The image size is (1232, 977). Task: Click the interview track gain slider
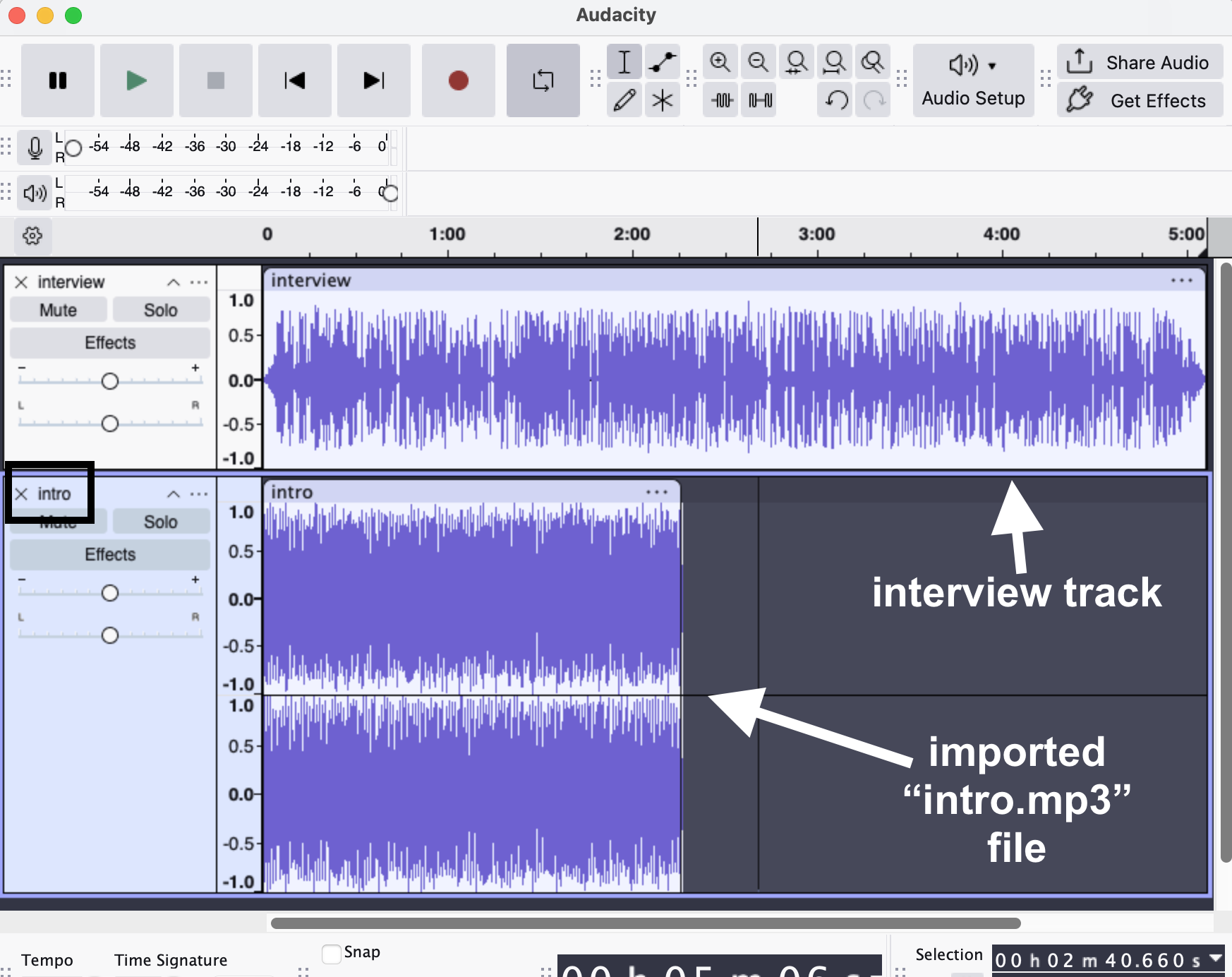[x=110, y=381]
